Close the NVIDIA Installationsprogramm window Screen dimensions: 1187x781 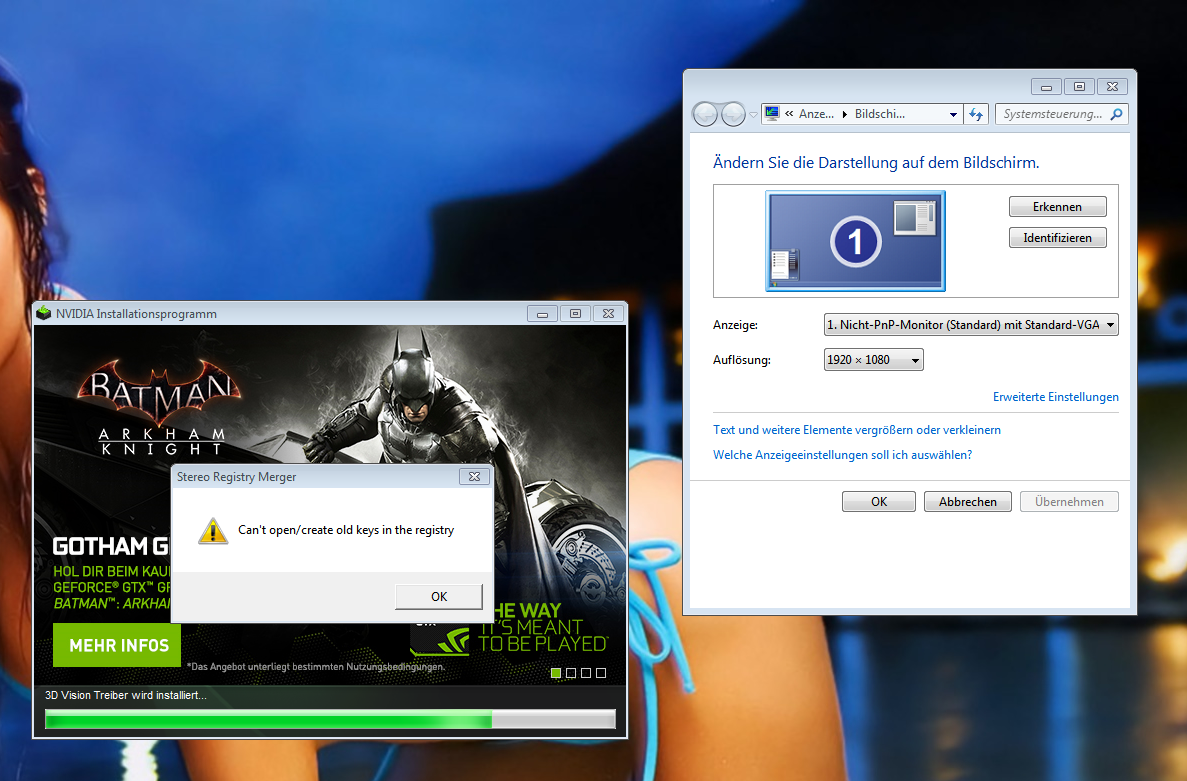tap(609, 313)
